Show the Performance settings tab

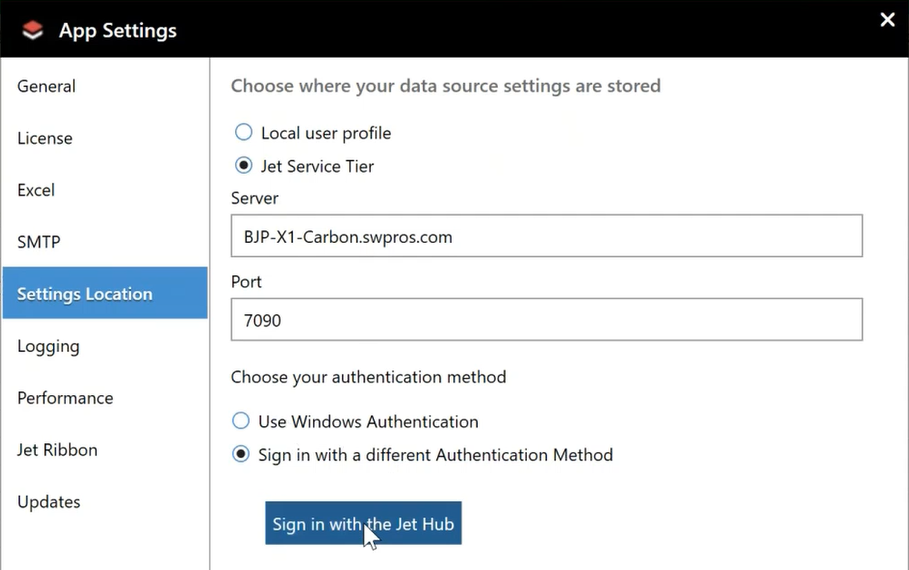click(x=105, y=398)
